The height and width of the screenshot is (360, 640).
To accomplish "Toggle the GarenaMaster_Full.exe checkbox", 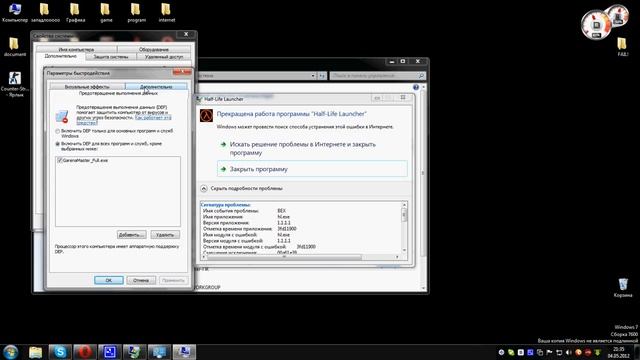I will point(60,160).
